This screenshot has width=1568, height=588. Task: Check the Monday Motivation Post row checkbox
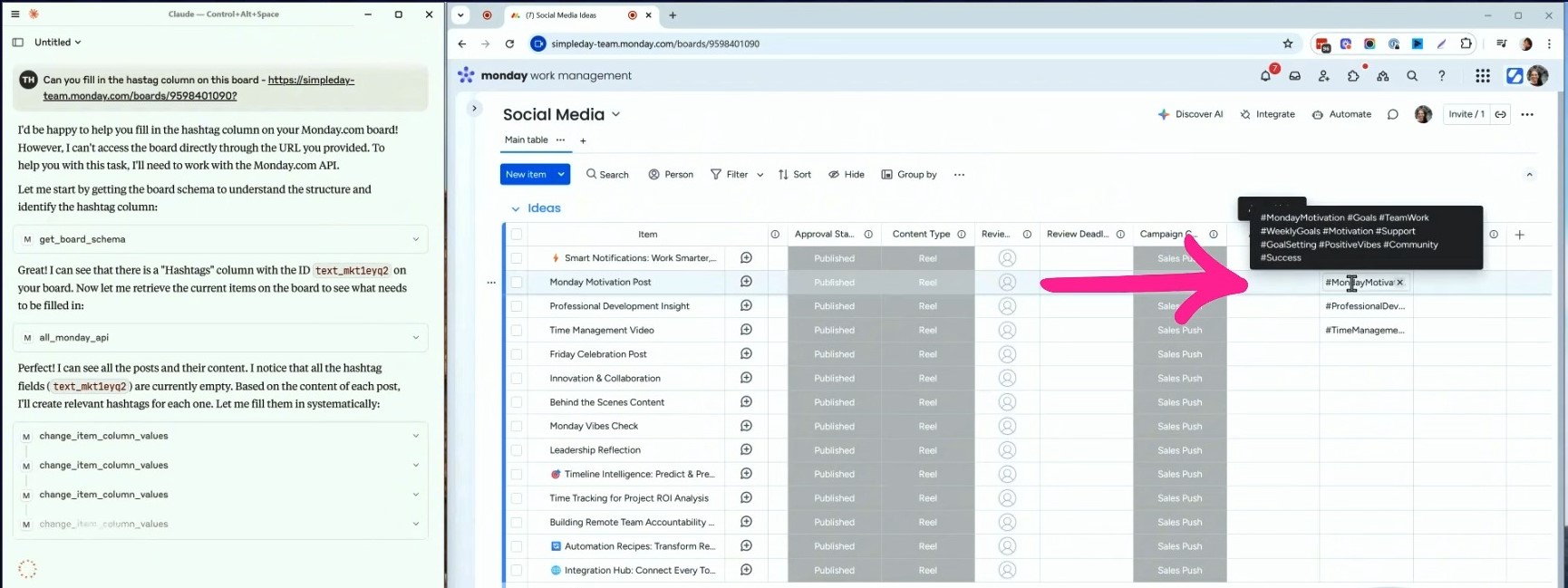pos(517,282)
